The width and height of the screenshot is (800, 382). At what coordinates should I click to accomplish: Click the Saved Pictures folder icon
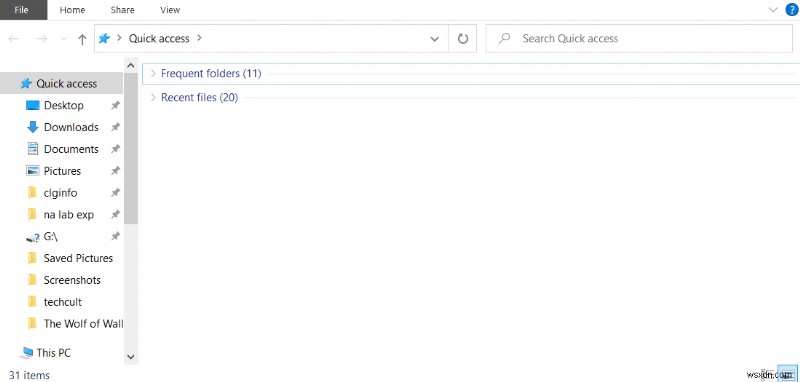click(x=32, y=258)
